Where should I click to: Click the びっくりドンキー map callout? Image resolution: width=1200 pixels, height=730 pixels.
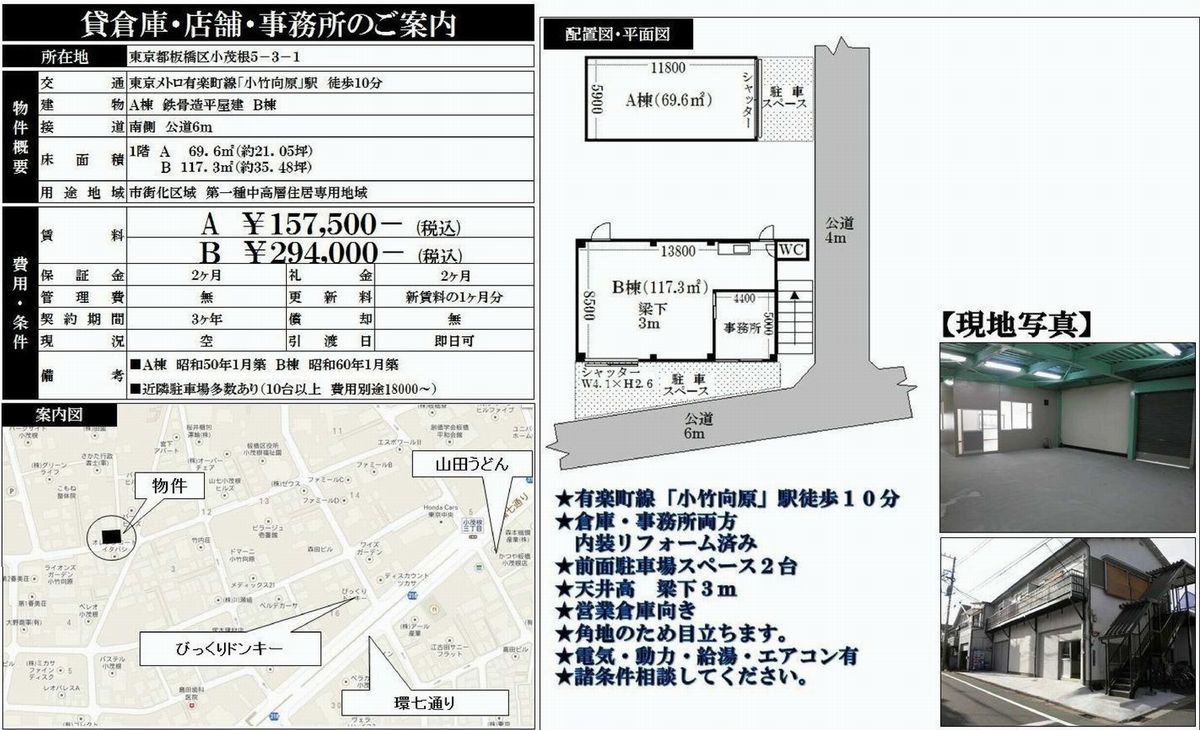(x=229, y=649)
